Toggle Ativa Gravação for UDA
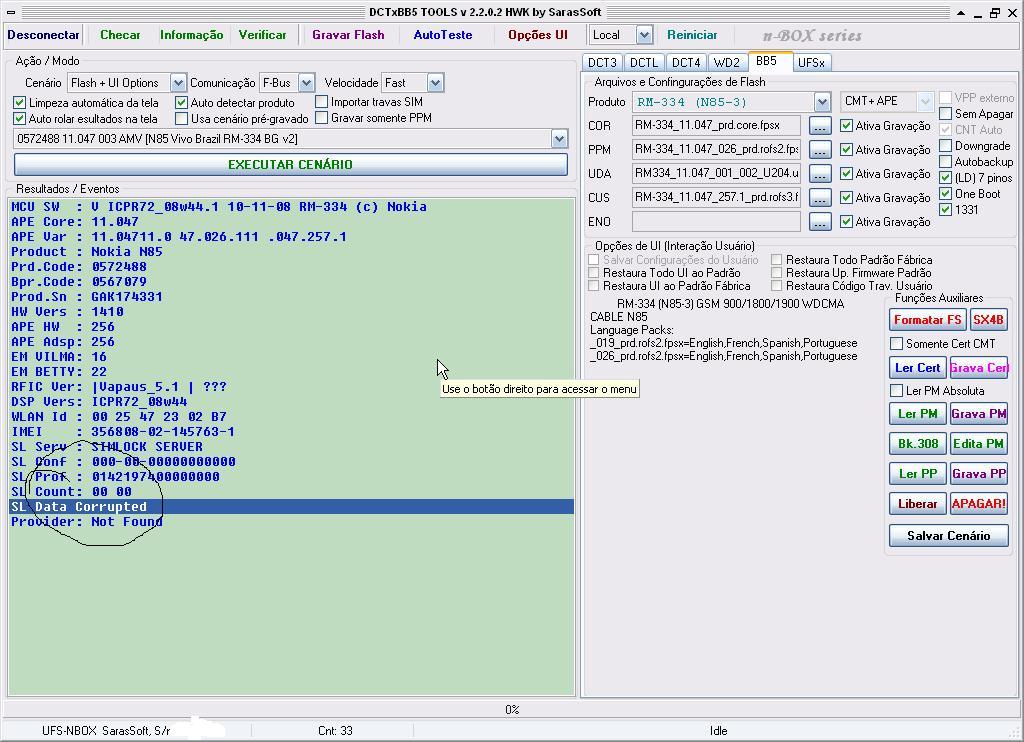Image resolution: width=1024 pixels, height=742 pixels. (846, 174)
